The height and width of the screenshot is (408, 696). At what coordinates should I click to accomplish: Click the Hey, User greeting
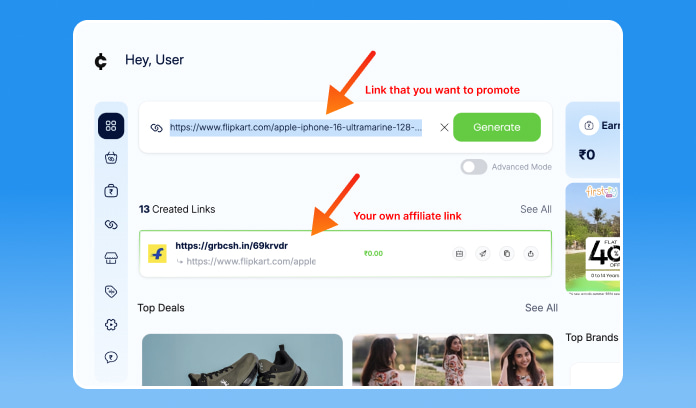click(154, 60)
